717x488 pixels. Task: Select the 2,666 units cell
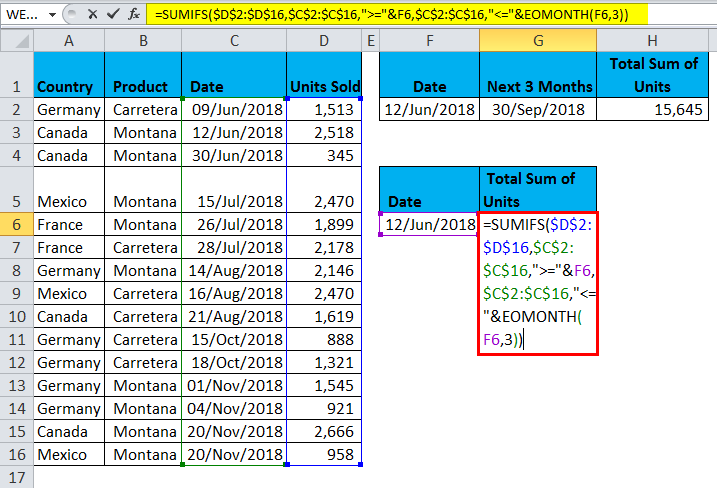[x=324, y=431]
